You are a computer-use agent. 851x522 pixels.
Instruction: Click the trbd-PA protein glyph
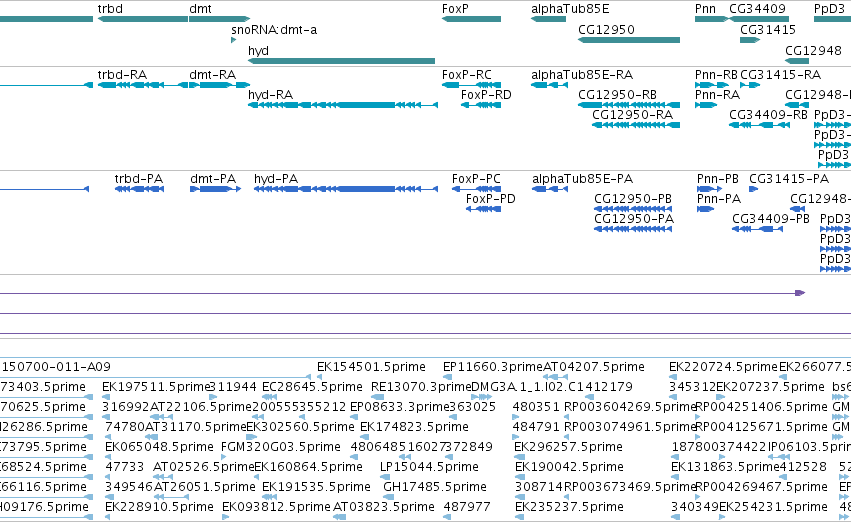(x=139, y=189)
